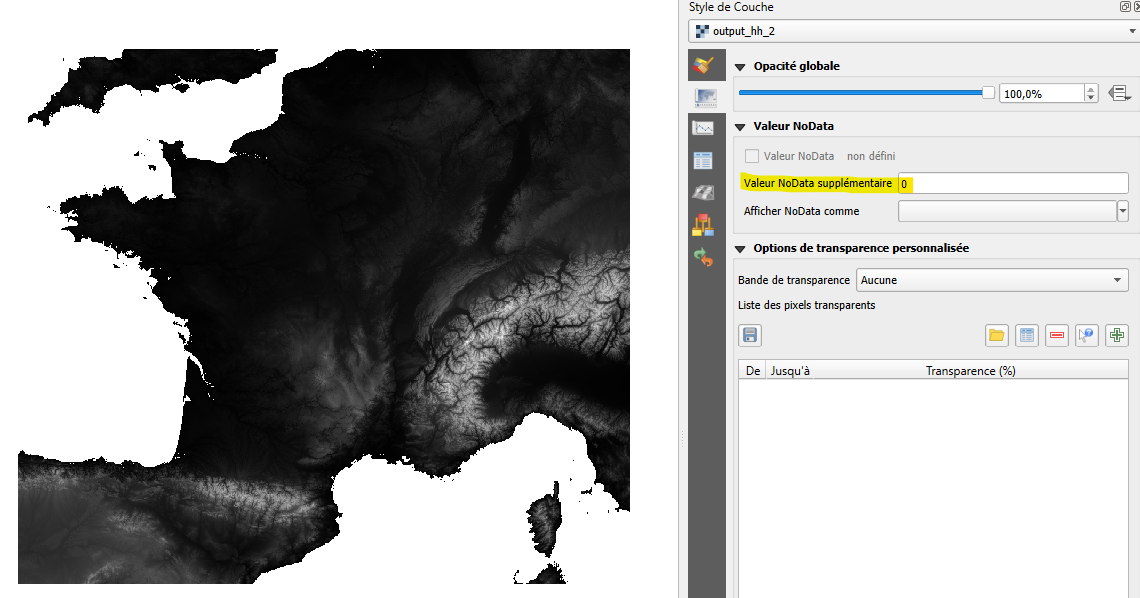The height and width of the screenshot is (598, 1140).
Task: Add values from display with pointer tool
Action: [x=1087, y=336]
